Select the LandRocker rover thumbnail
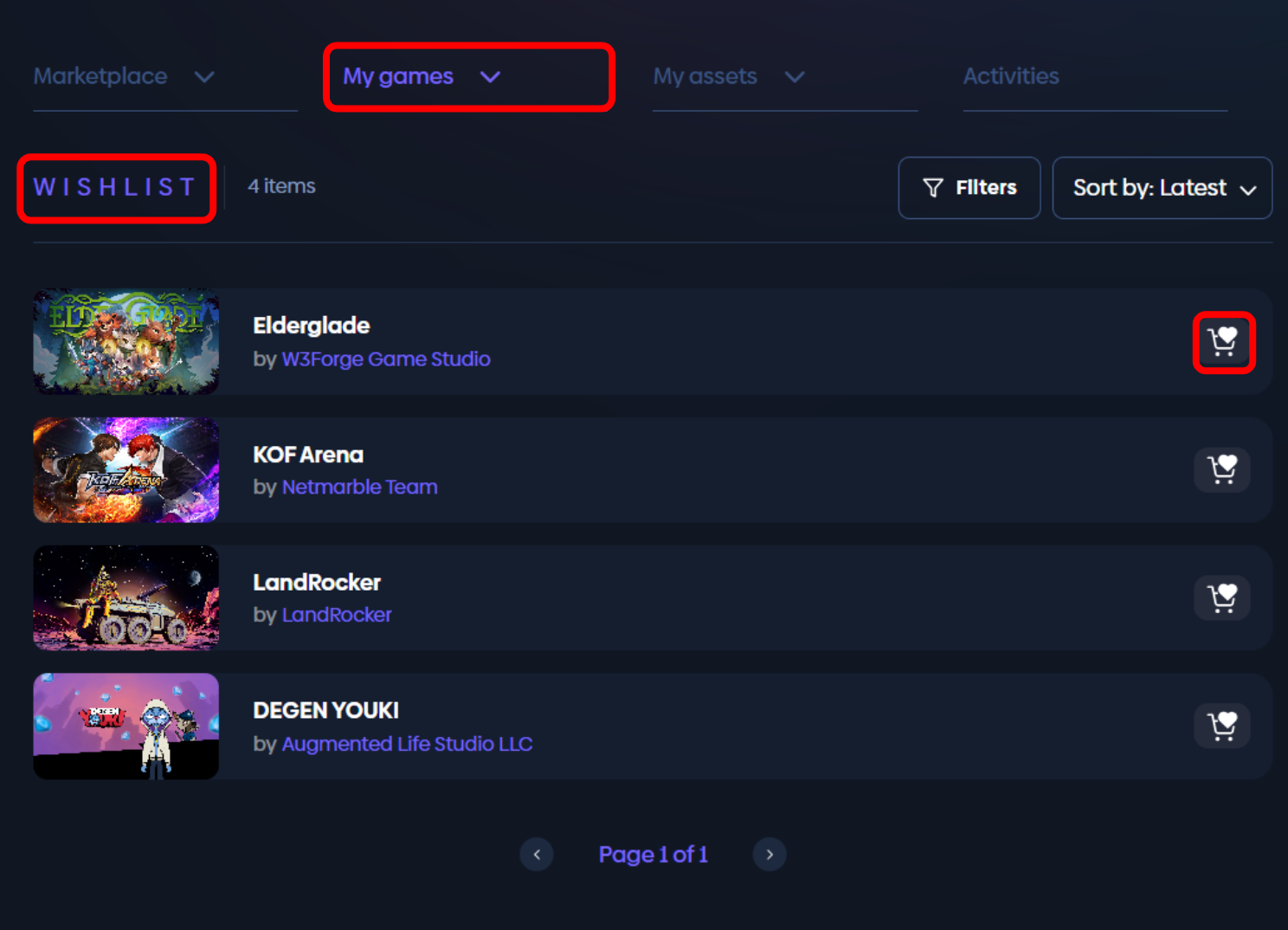Screen dimensions: 1288x930 point(126,598)
